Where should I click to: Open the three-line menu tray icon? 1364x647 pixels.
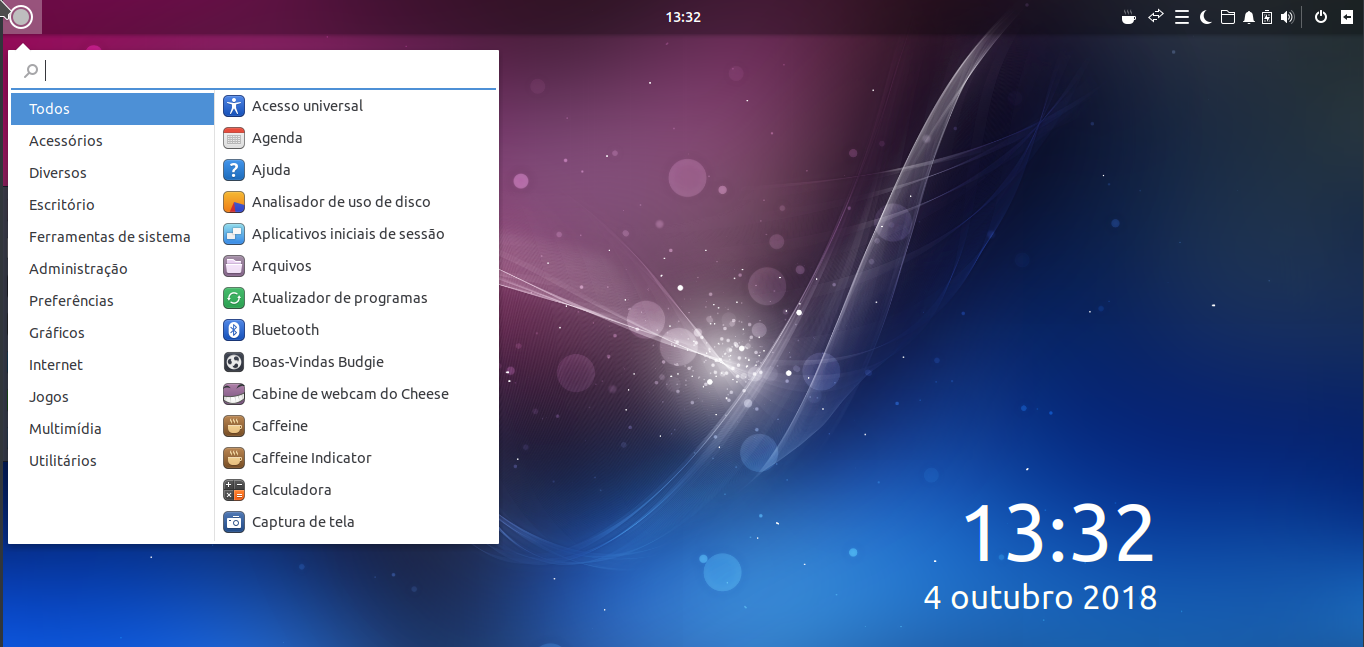pos(1182,17)
